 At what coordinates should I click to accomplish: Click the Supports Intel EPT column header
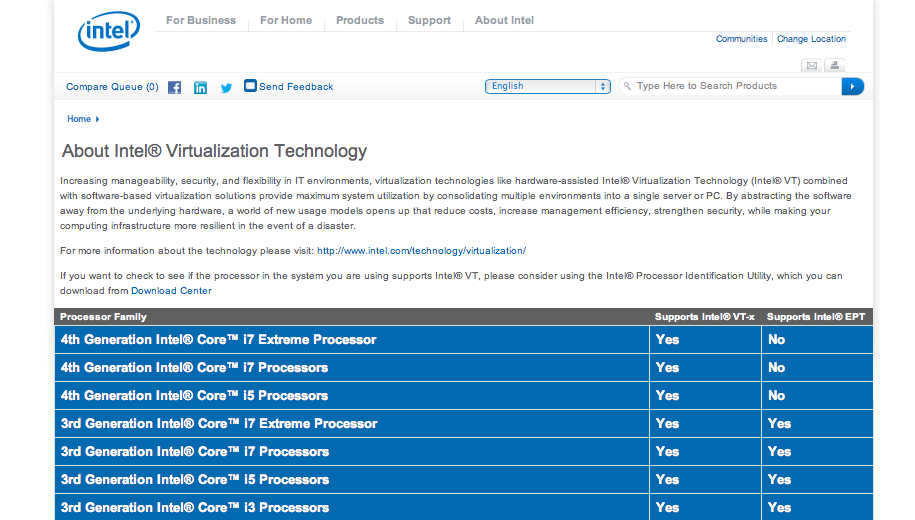point(816,317)
